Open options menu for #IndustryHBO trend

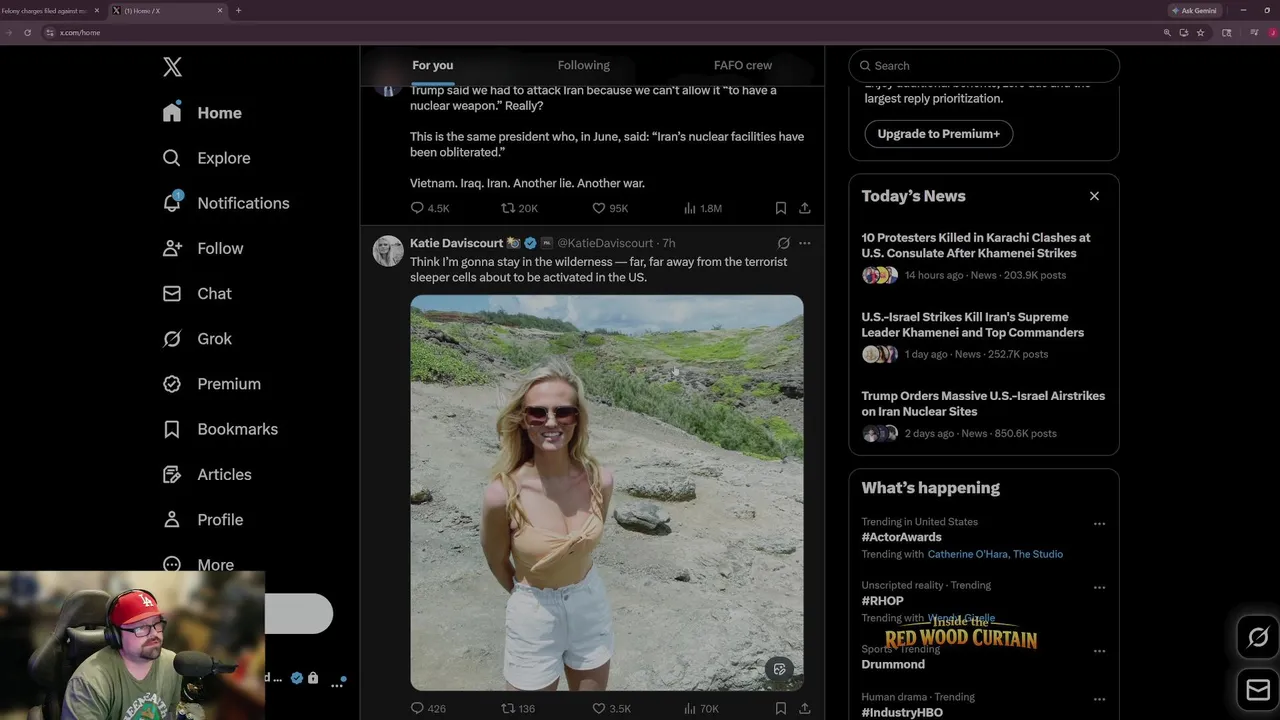1099,699
